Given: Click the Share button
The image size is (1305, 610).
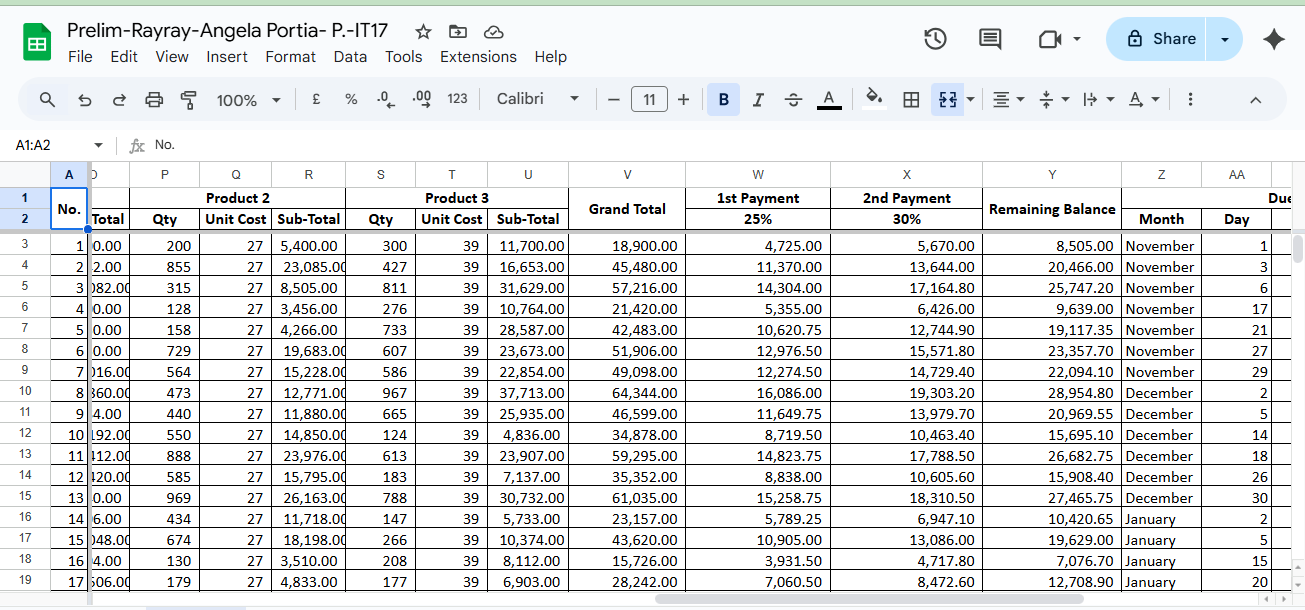Looking at the screenshot, I should click(1161, 39).
